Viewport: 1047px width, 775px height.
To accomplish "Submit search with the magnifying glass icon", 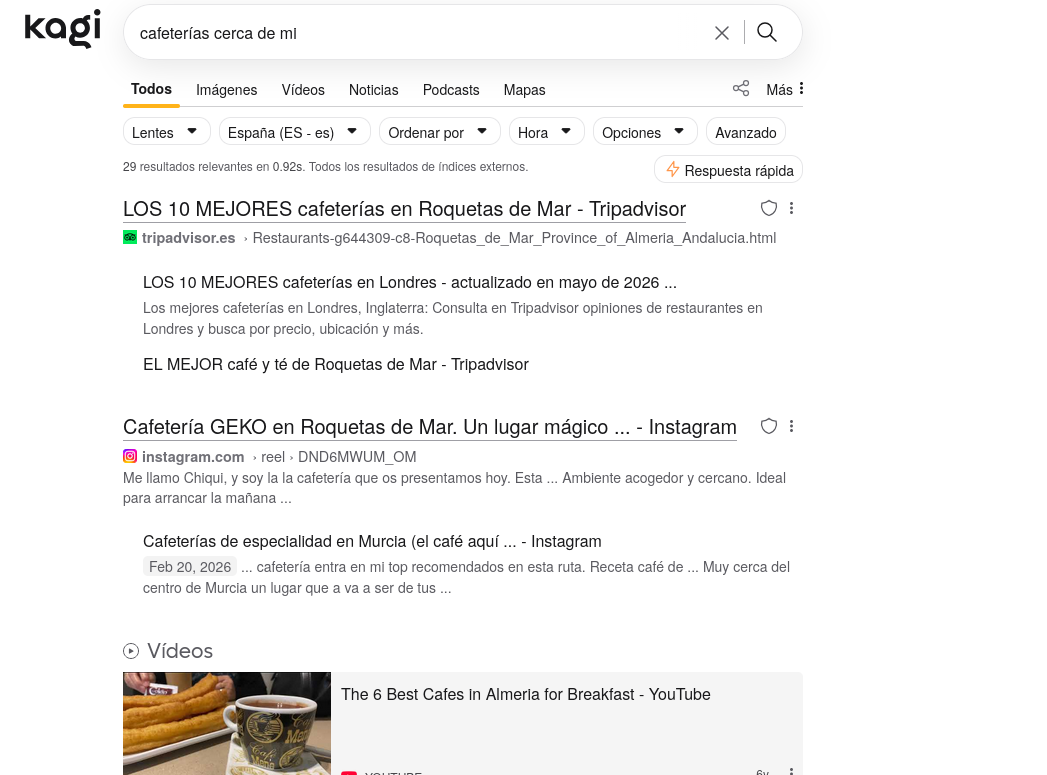I will [x=767, y=32].
